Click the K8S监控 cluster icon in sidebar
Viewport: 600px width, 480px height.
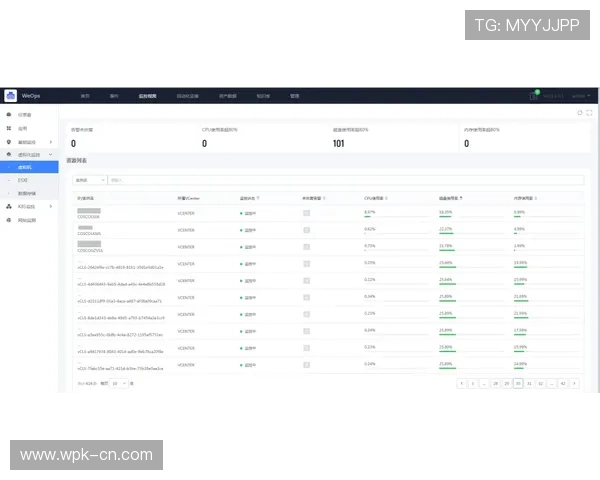[x=9, y=206]
